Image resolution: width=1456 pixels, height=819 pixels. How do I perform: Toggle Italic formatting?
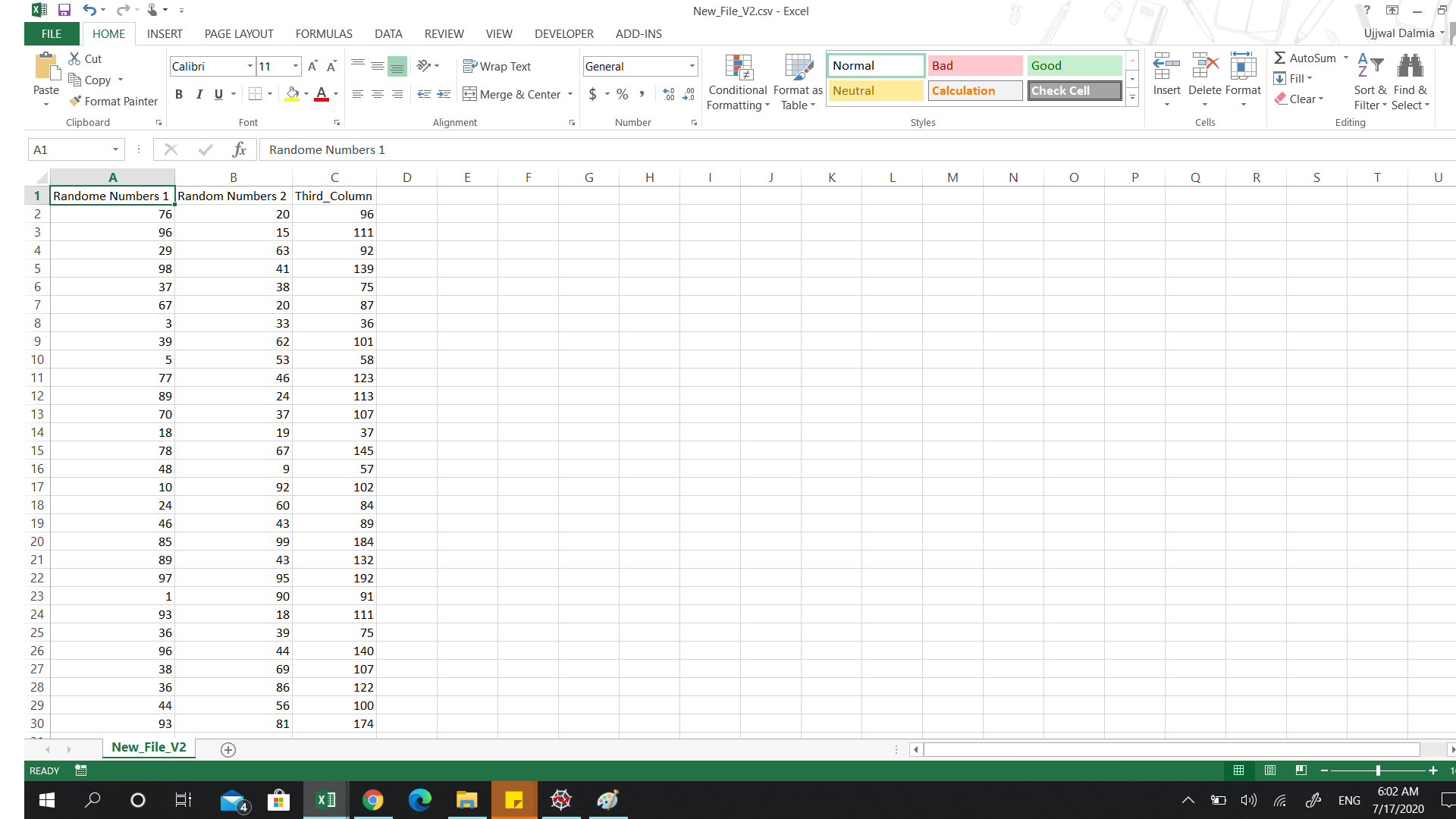coord(199,94)
